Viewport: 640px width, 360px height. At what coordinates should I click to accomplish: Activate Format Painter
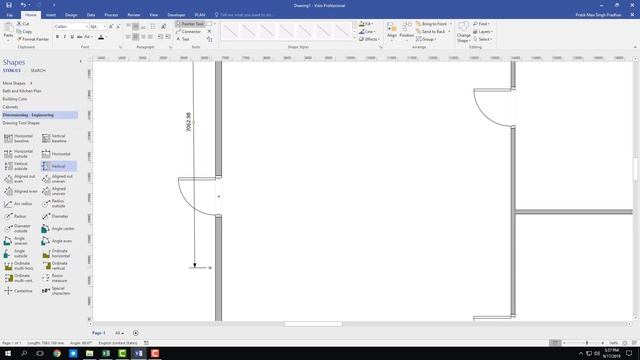coord(33,39)
